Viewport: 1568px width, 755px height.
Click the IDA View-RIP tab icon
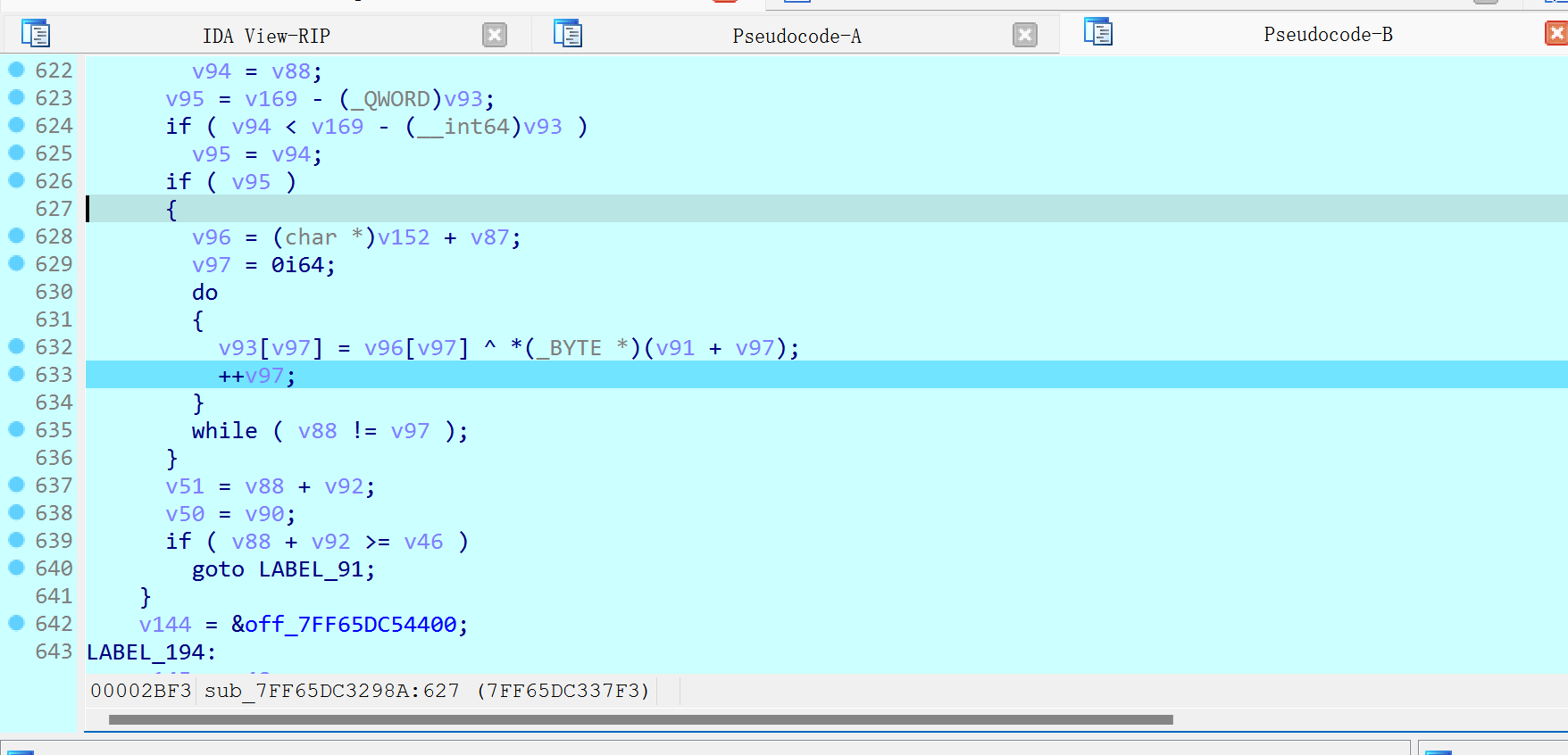[36, 35]
